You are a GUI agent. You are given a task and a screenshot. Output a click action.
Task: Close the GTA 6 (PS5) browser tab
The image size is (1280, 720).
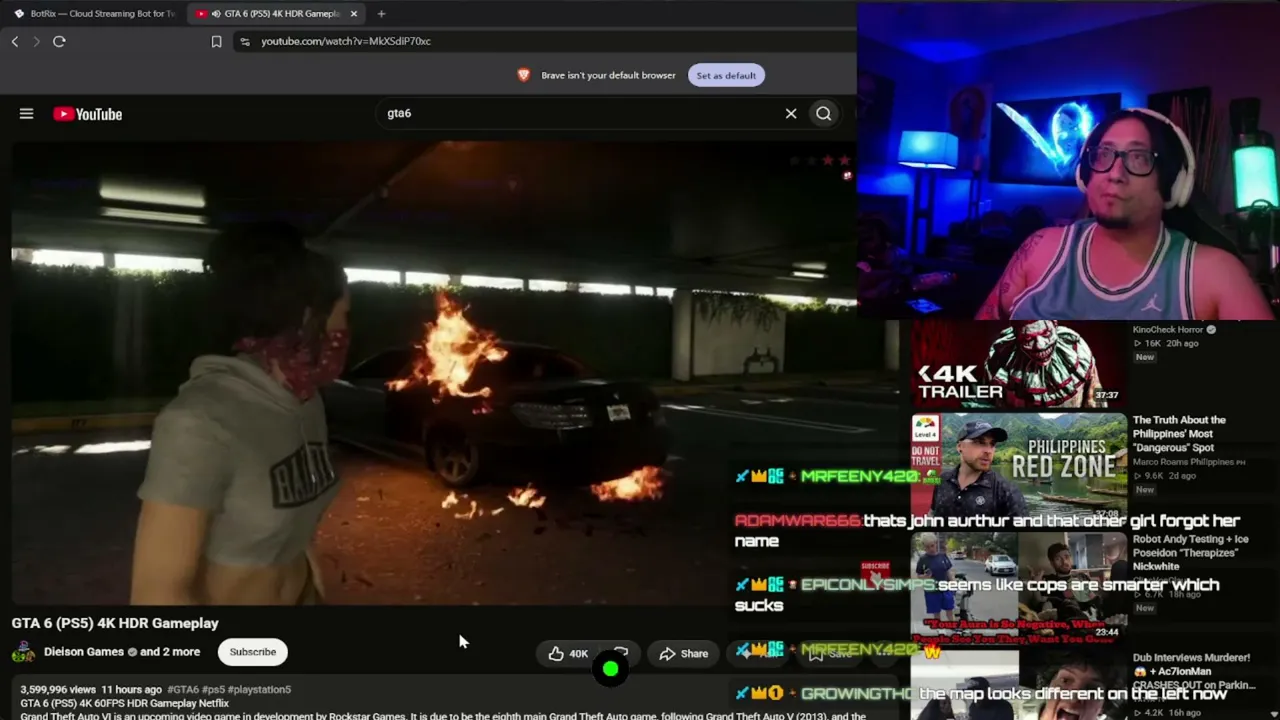(354, 14)
